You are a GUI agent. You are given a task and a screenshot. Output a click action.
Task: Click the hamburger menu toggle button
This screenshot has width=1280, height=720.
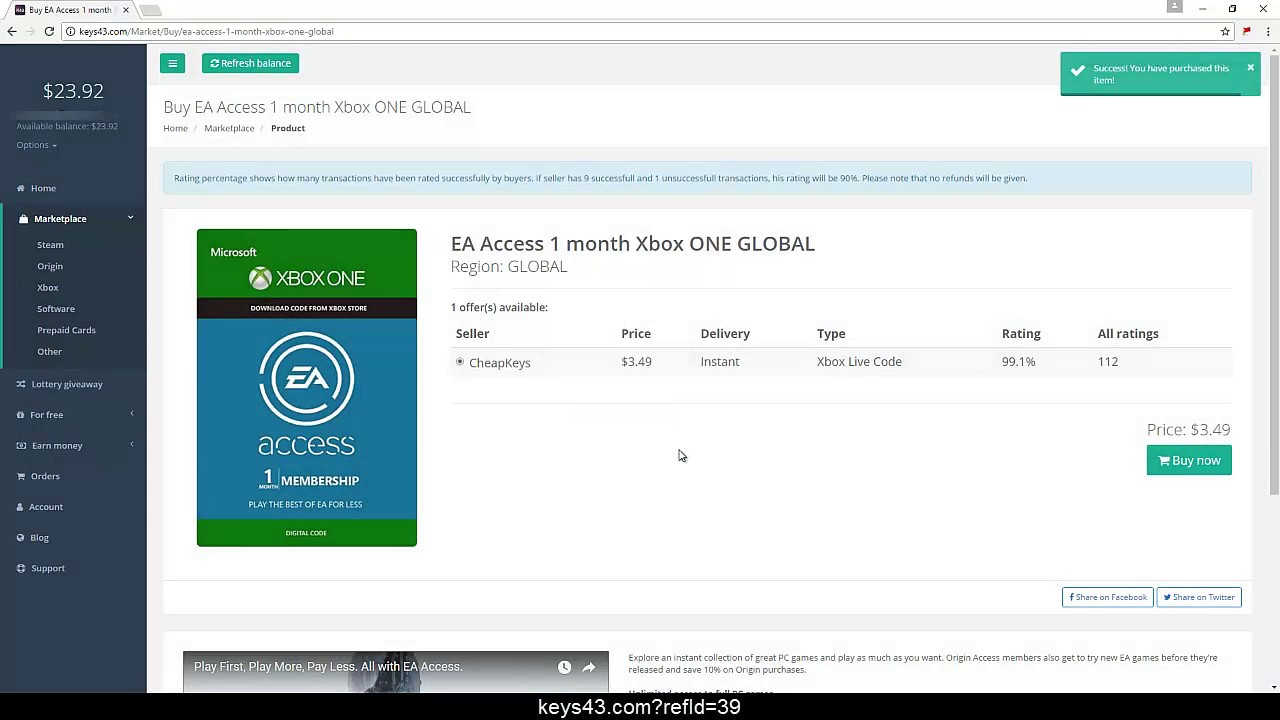(x=172, y=63)
